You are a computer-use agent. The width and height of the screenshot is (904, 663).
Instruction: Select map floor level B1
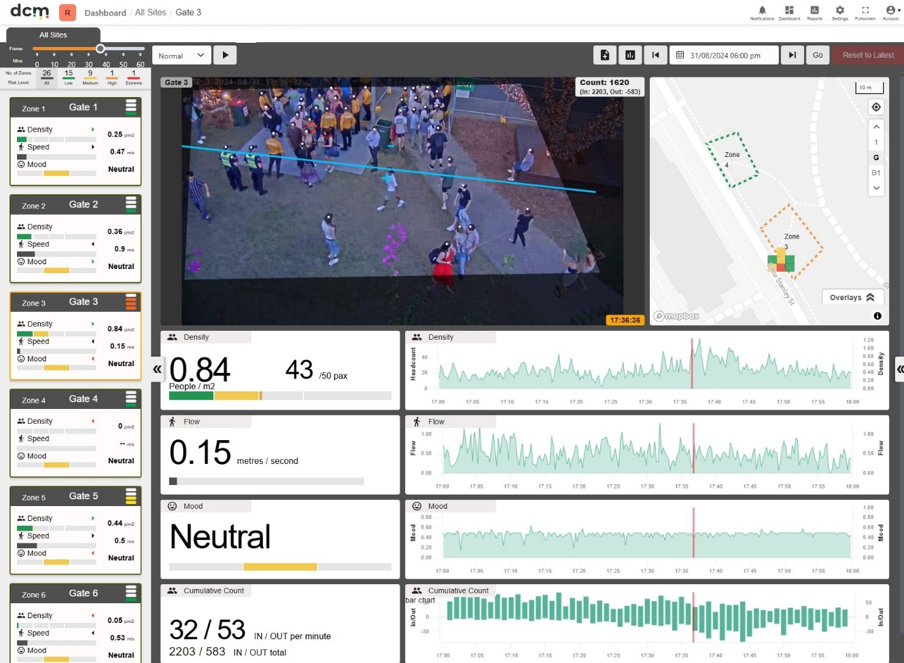pyautogui.click(x=876, y=172)
